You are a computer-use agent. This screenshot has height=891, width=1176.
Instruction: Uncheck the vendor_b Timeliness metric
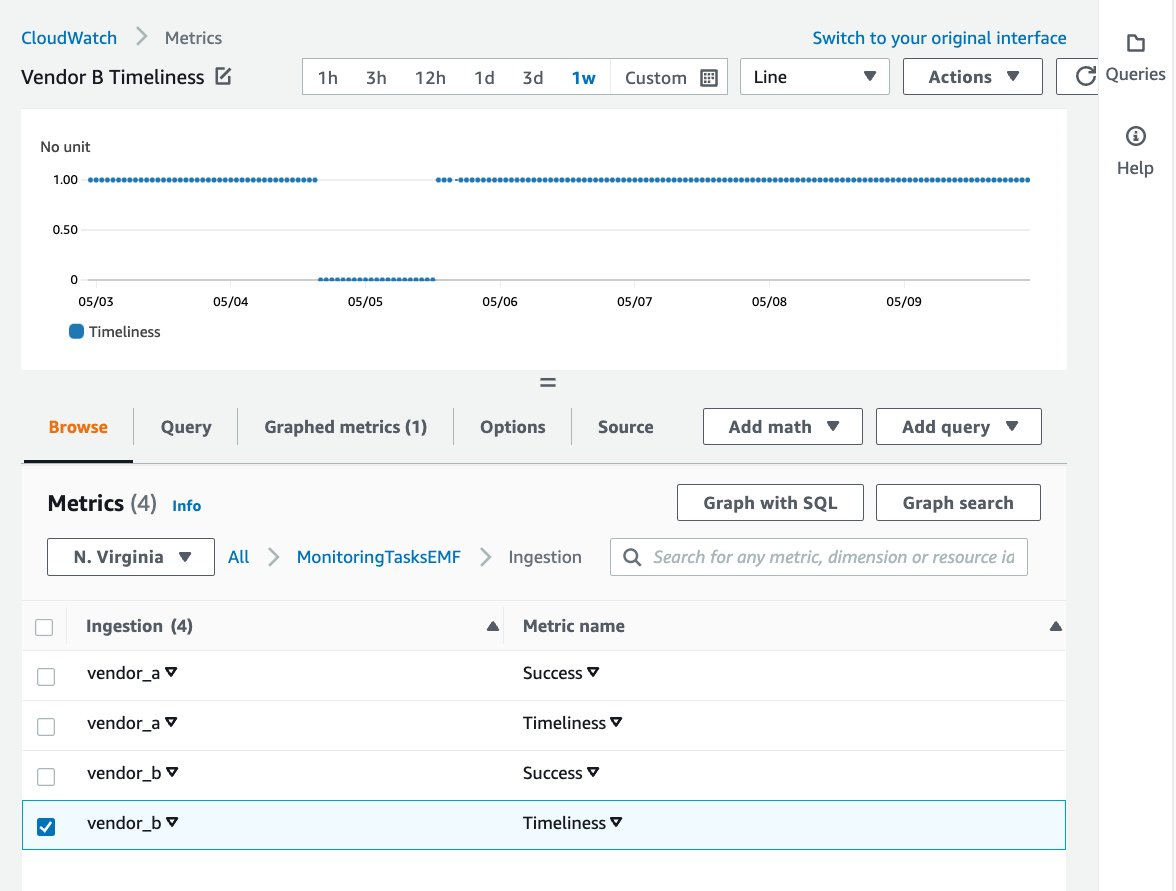pyautogui.click(x=45, y=826)
